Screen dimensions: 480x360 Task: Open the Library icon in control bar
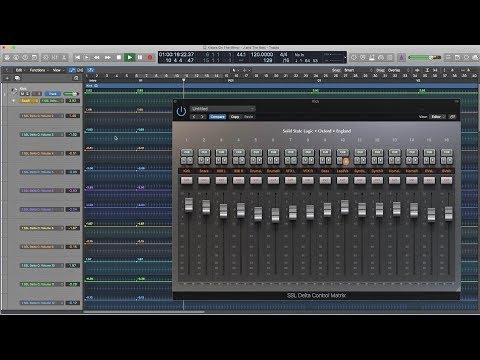[7, 57]
